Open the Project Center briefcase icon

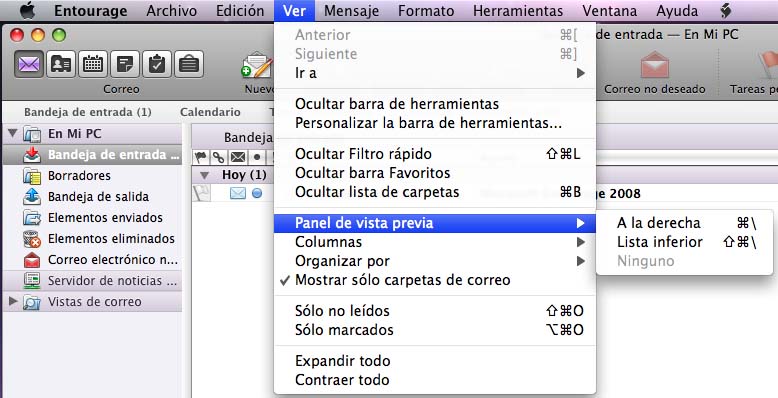click(x=189, y=64)
